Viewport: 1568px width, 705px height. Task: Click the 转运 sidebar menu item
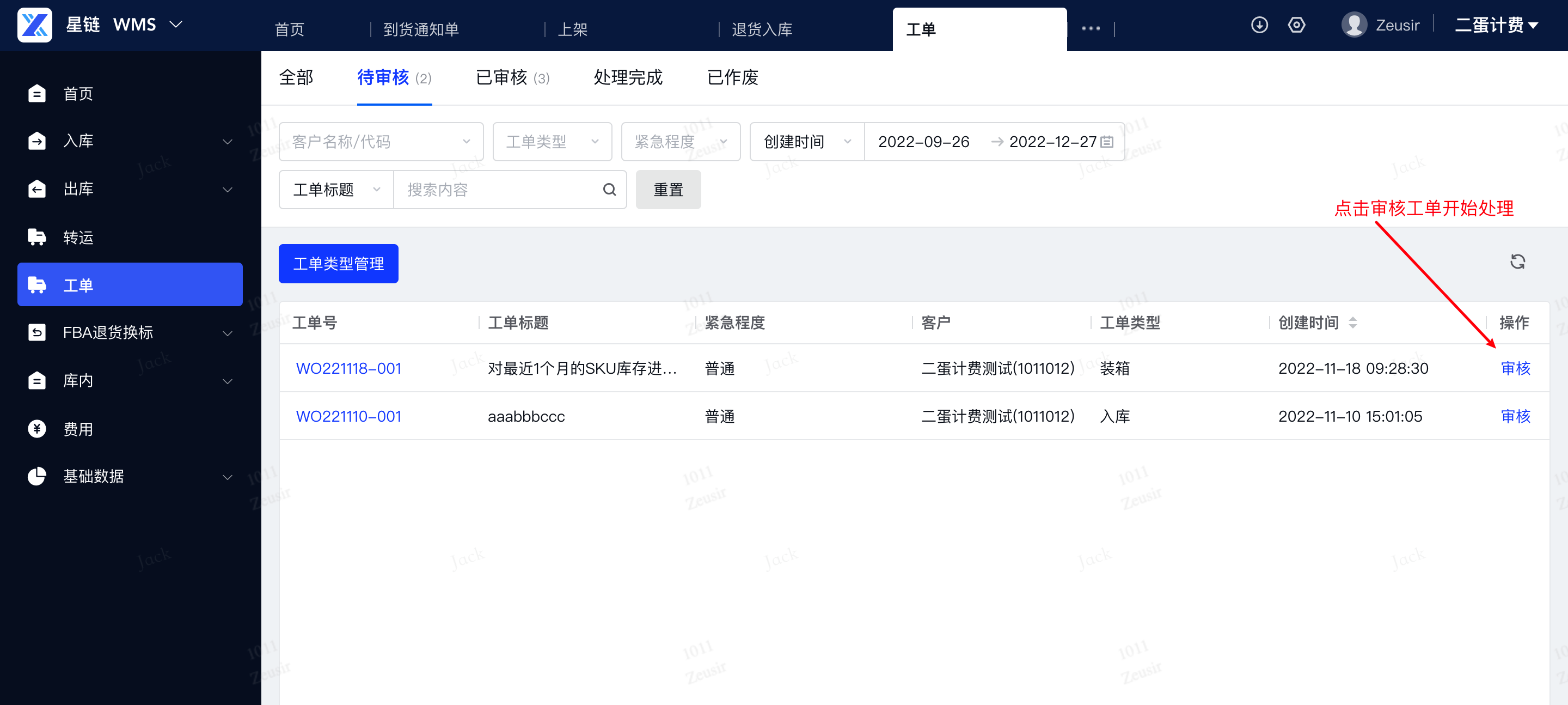point(130,237)
